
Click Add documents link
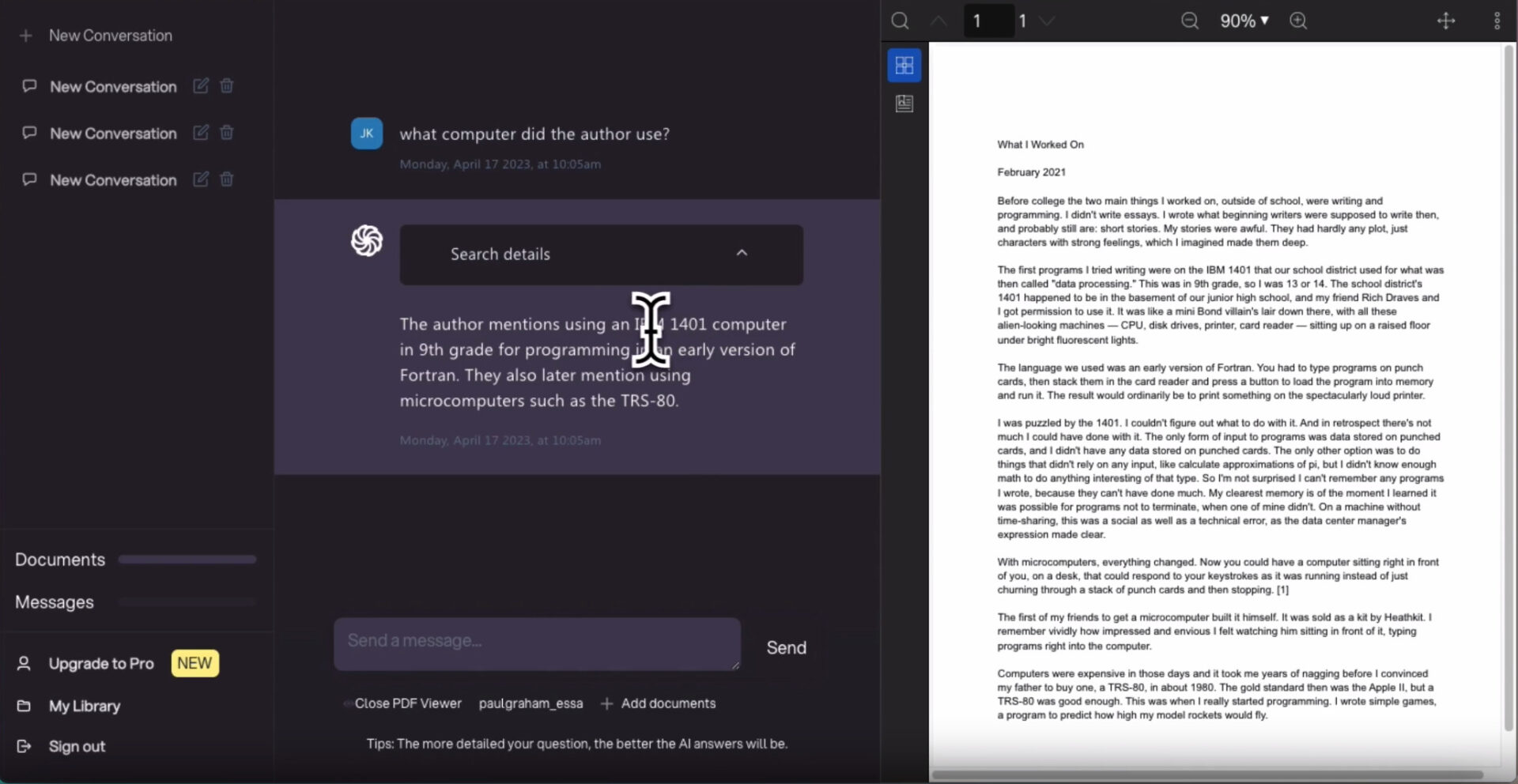coord(667,703)
